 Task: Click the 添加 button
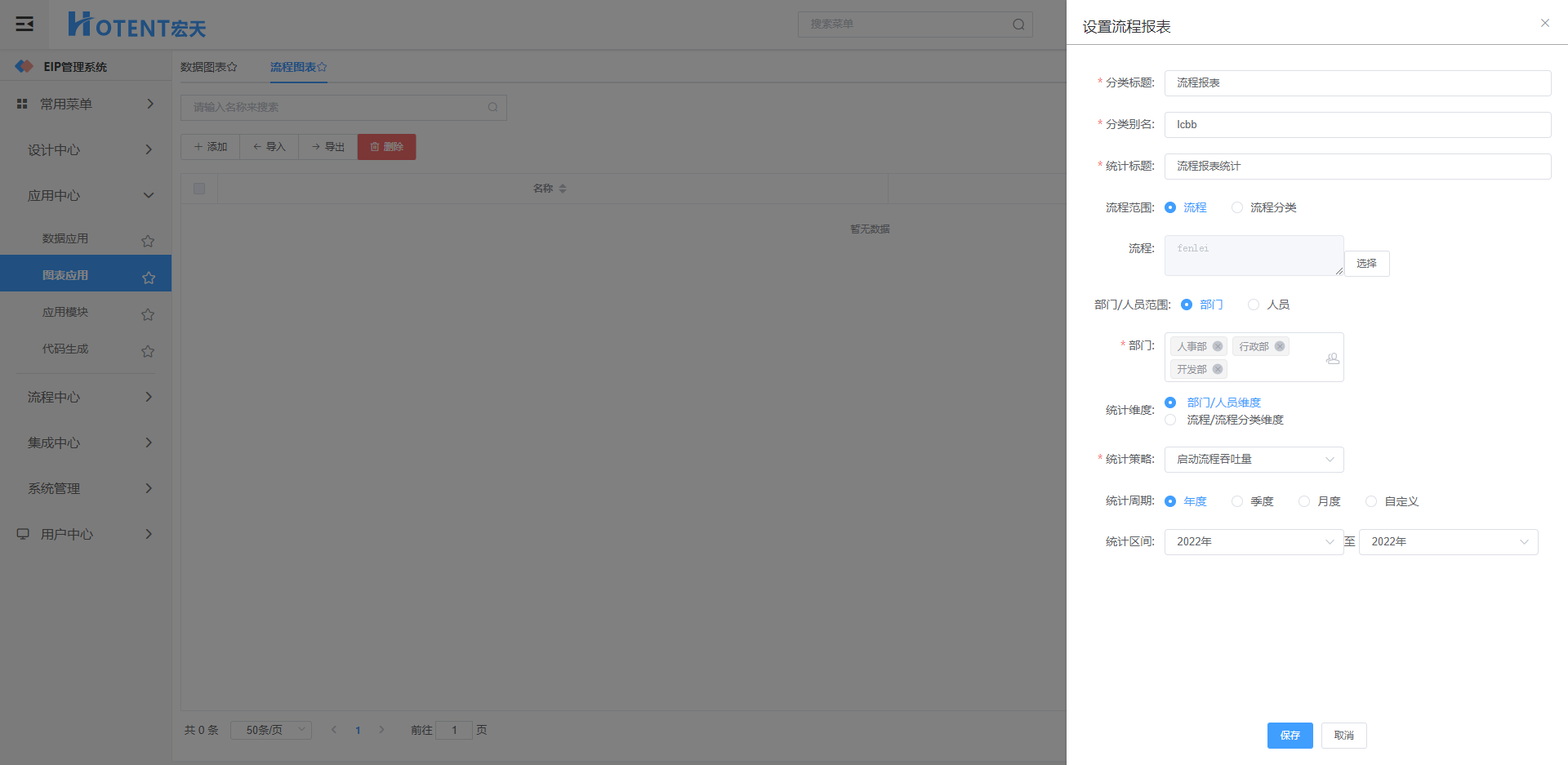210,147
